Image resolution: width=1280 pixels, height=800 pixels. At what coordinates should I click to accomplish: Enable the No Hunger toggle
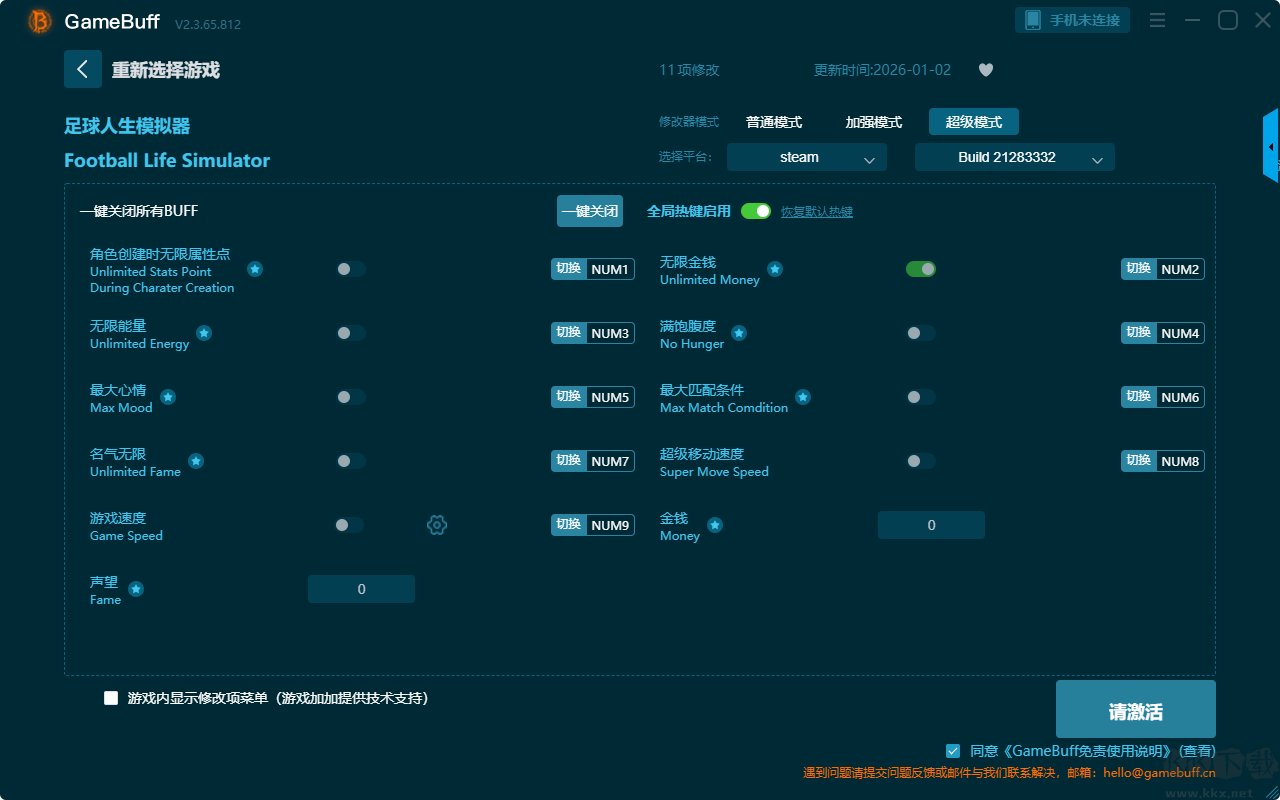click(x=921, y=333)
